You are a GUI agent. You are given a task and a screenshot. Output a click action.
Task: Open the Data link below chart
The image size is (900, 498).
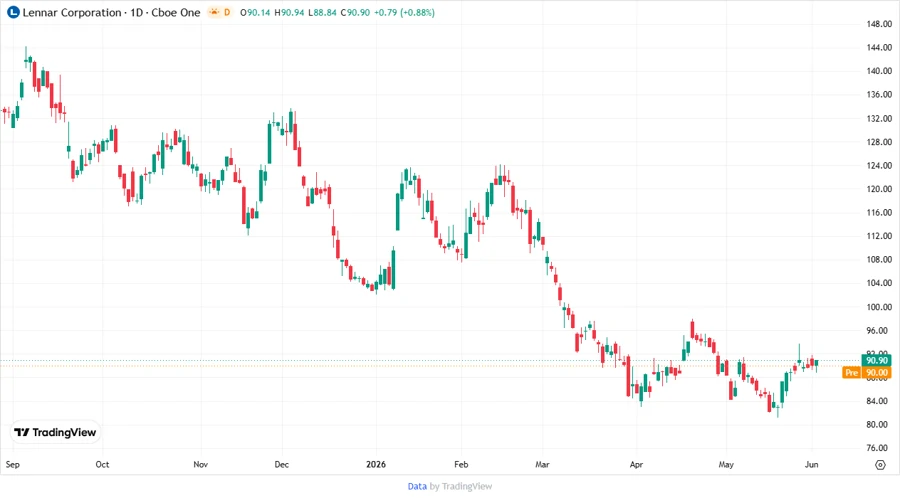point(417,486)
